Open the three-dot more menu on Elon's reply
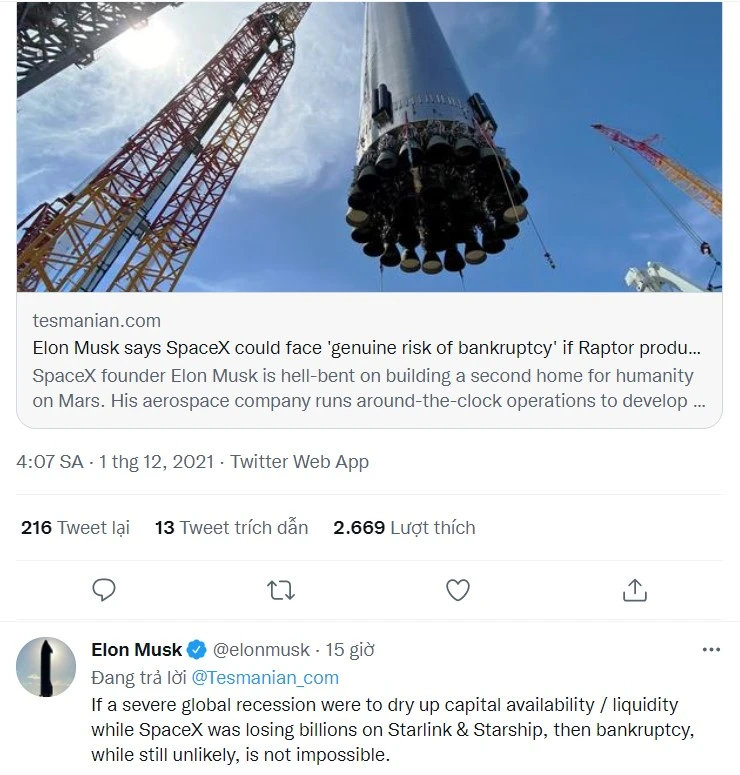Viewport: 740px width, 775px height. click(711, 650)
